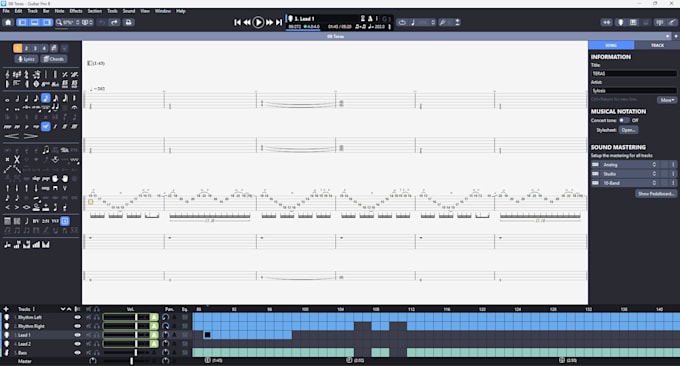Open the Effects menu
Viewport: 680px width, 366px height.
(x=76, y=11)
